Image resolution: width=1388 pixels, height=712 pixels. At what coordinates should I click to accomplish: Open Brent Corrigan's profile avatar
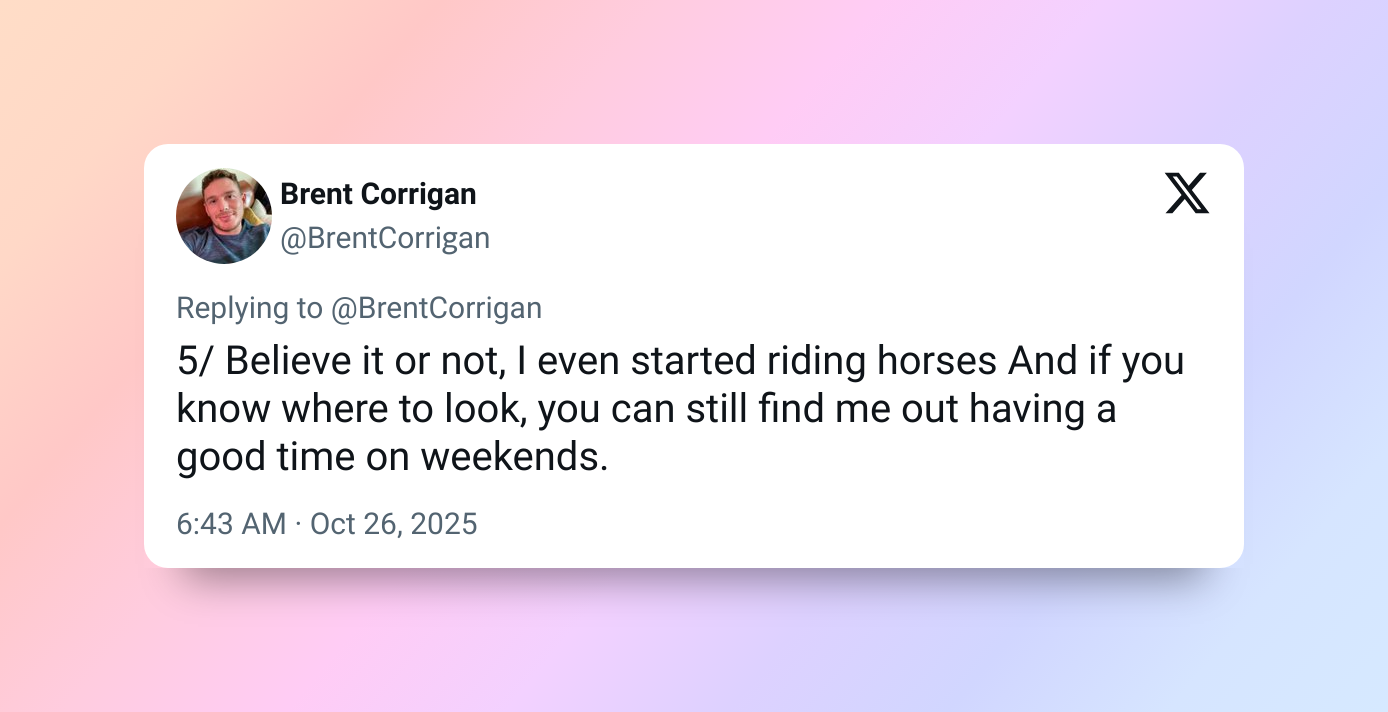[224, 216]
